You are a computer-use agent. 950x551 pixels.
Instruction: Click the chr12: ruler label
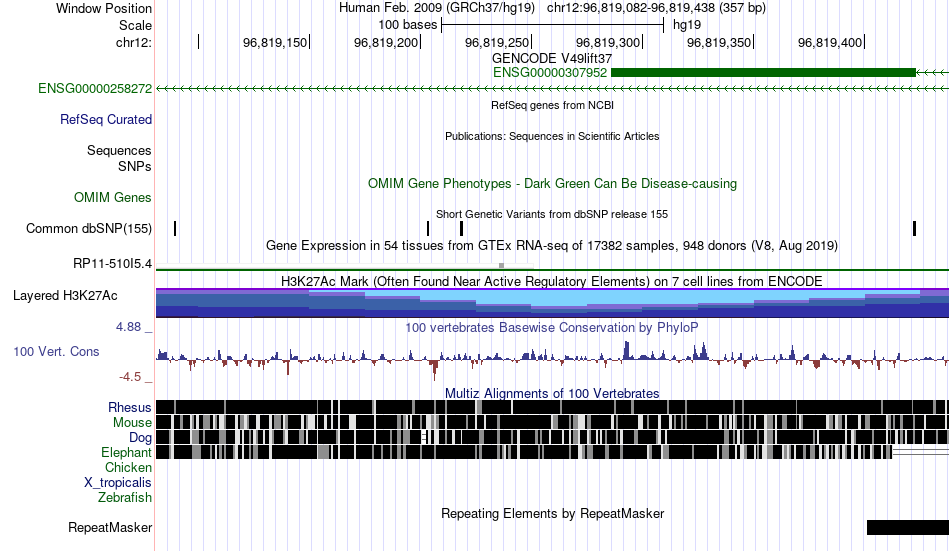click(134, 42)
